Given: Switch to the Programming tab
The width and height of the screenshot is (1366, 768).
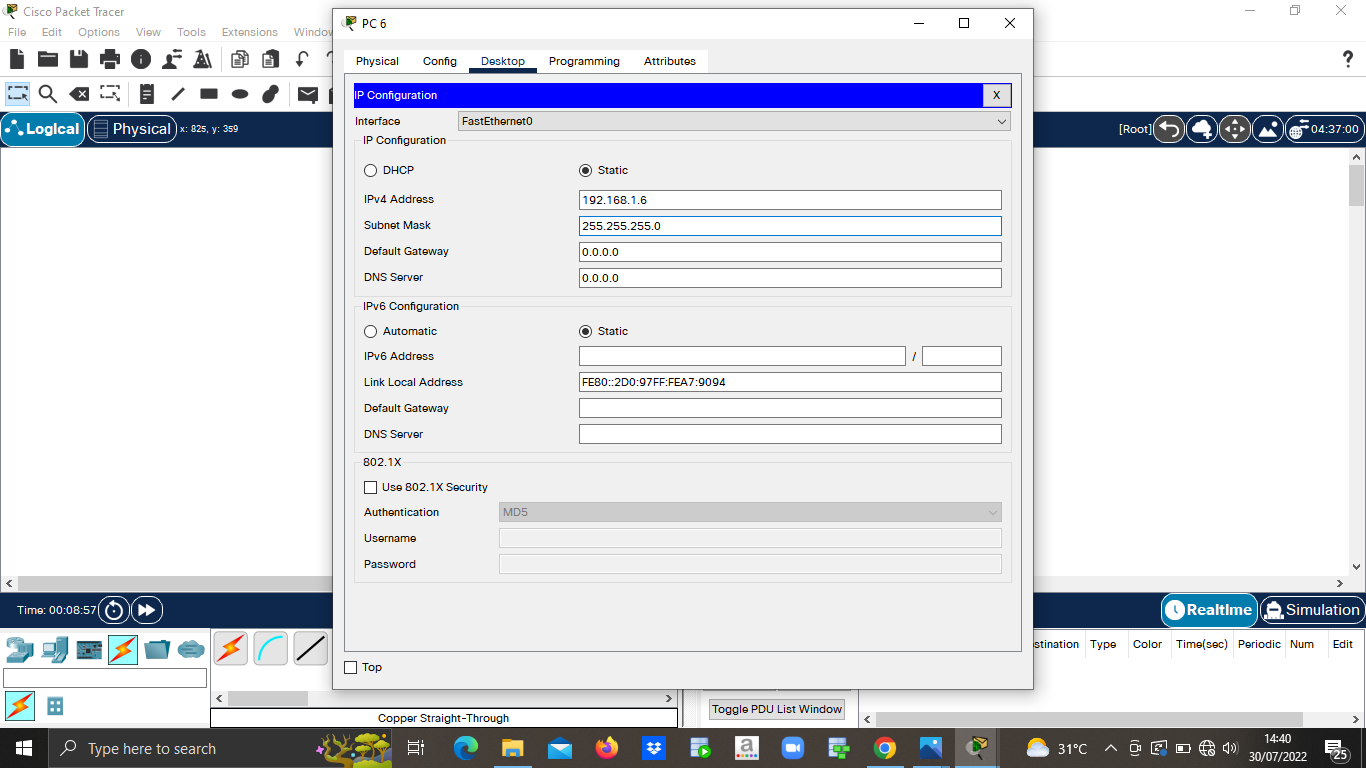Looking at the screenshot, I should pyautogui.click(x=584, y=61).
